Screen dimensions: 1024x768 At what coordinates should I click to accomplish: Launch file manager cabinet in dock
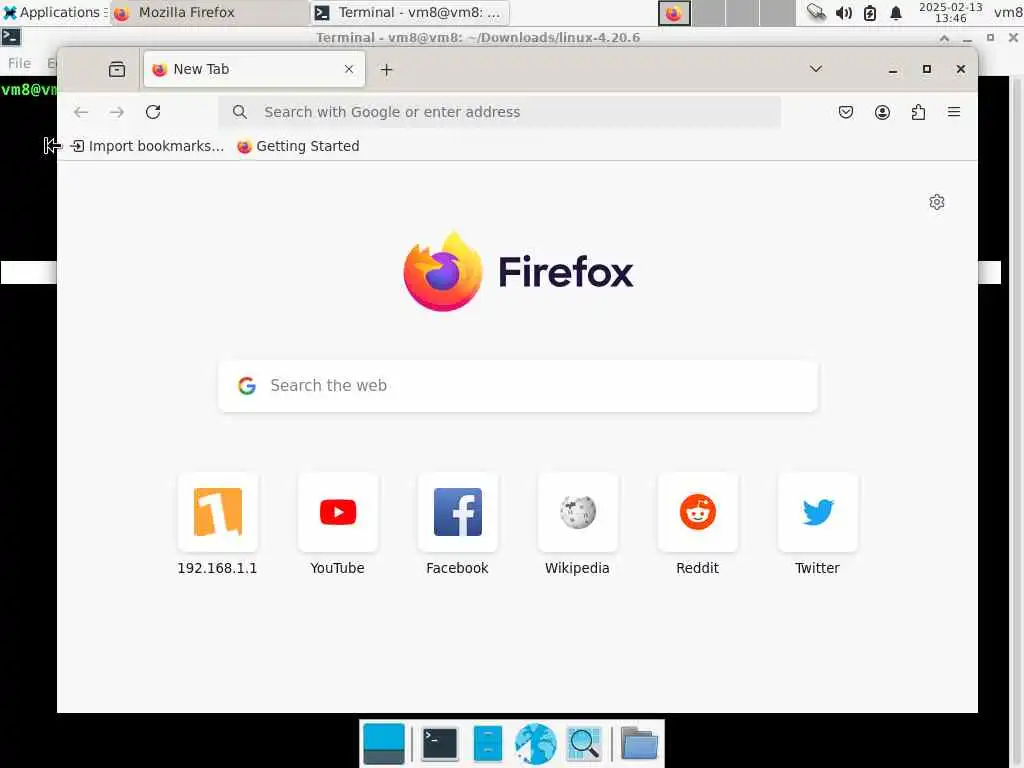488,744
